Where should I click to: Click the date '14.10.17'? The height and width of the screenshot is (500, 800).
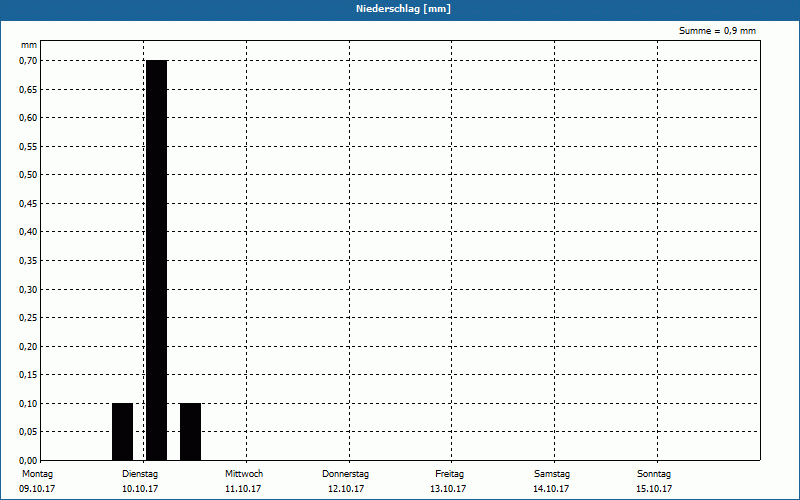551,489
